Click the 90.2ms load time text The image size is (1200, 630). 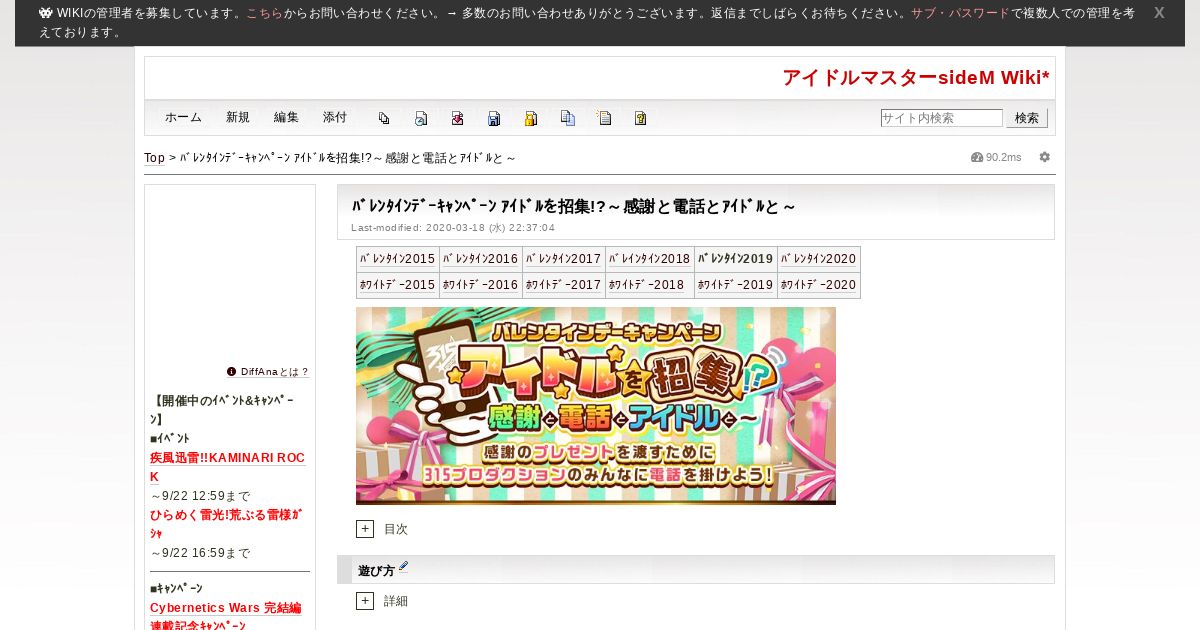pos(1004,157)
